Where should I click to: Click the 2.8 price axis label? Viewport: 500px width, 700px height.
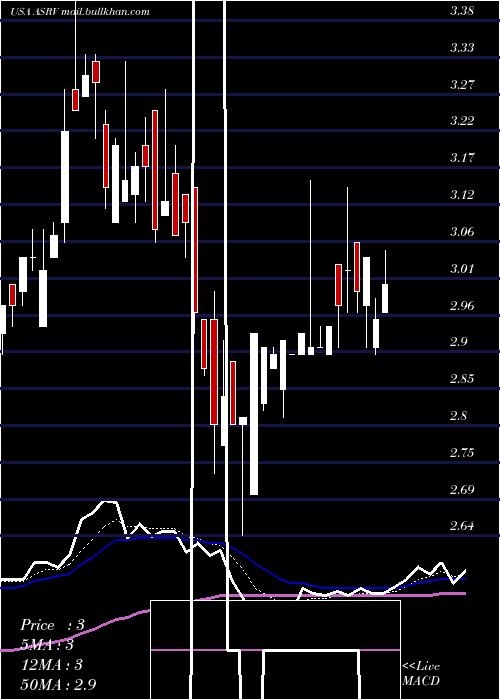tap(459, 416)
